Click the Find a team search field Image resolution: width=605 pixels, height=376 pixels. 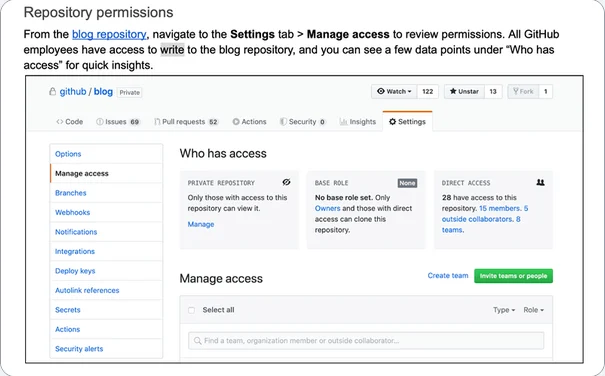pyautogui.click(x=366, y=340)
